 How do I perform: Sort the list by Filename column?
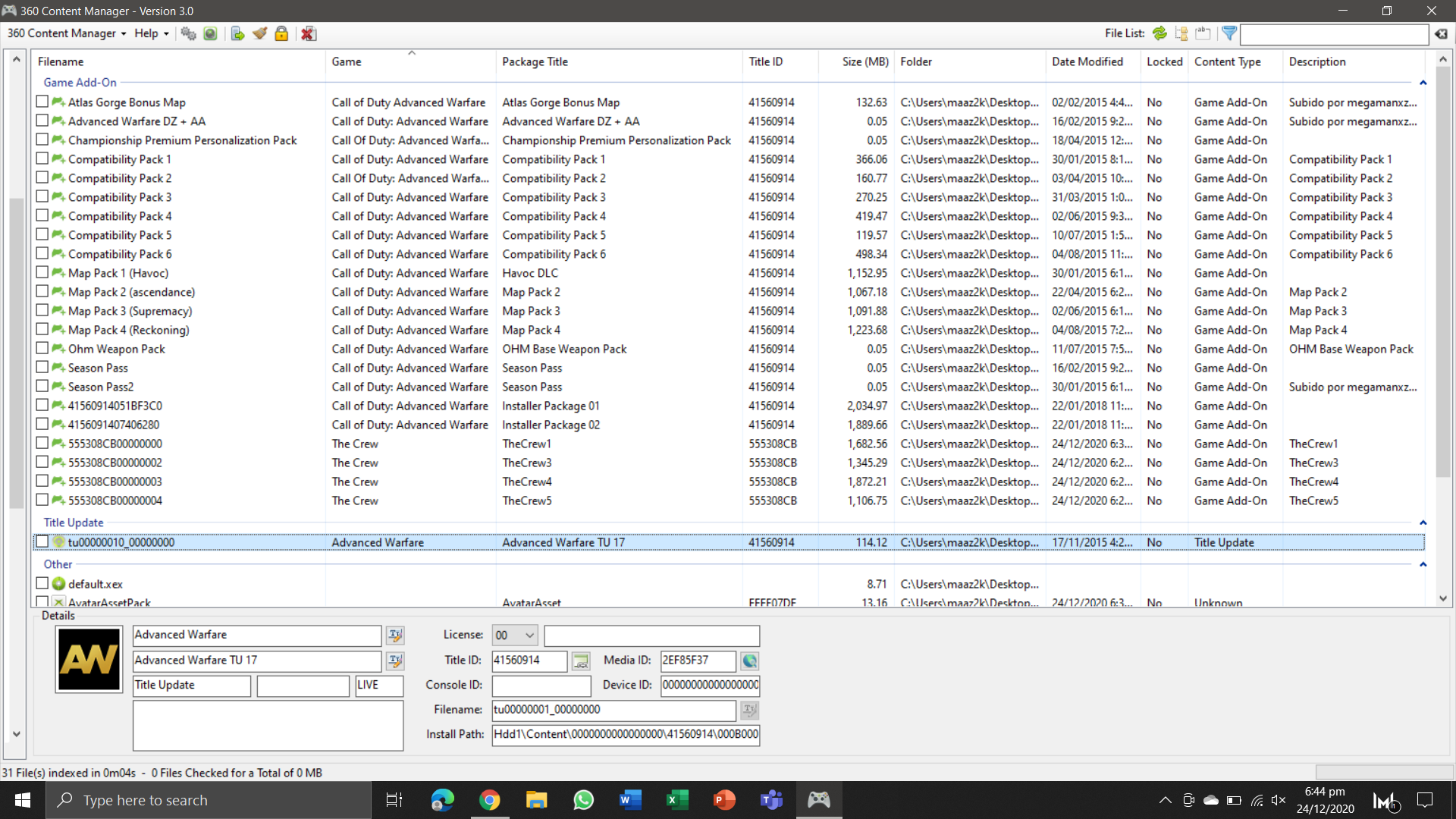tap(178, 62)
